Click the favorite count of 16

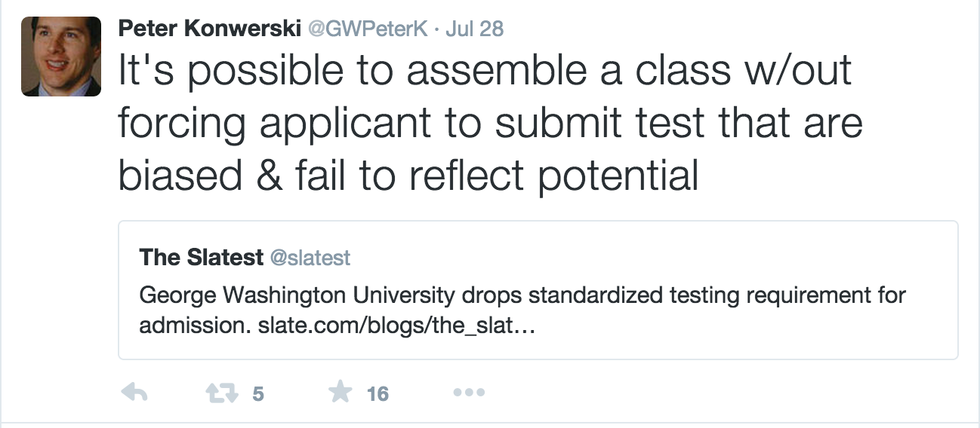(377, 394)
